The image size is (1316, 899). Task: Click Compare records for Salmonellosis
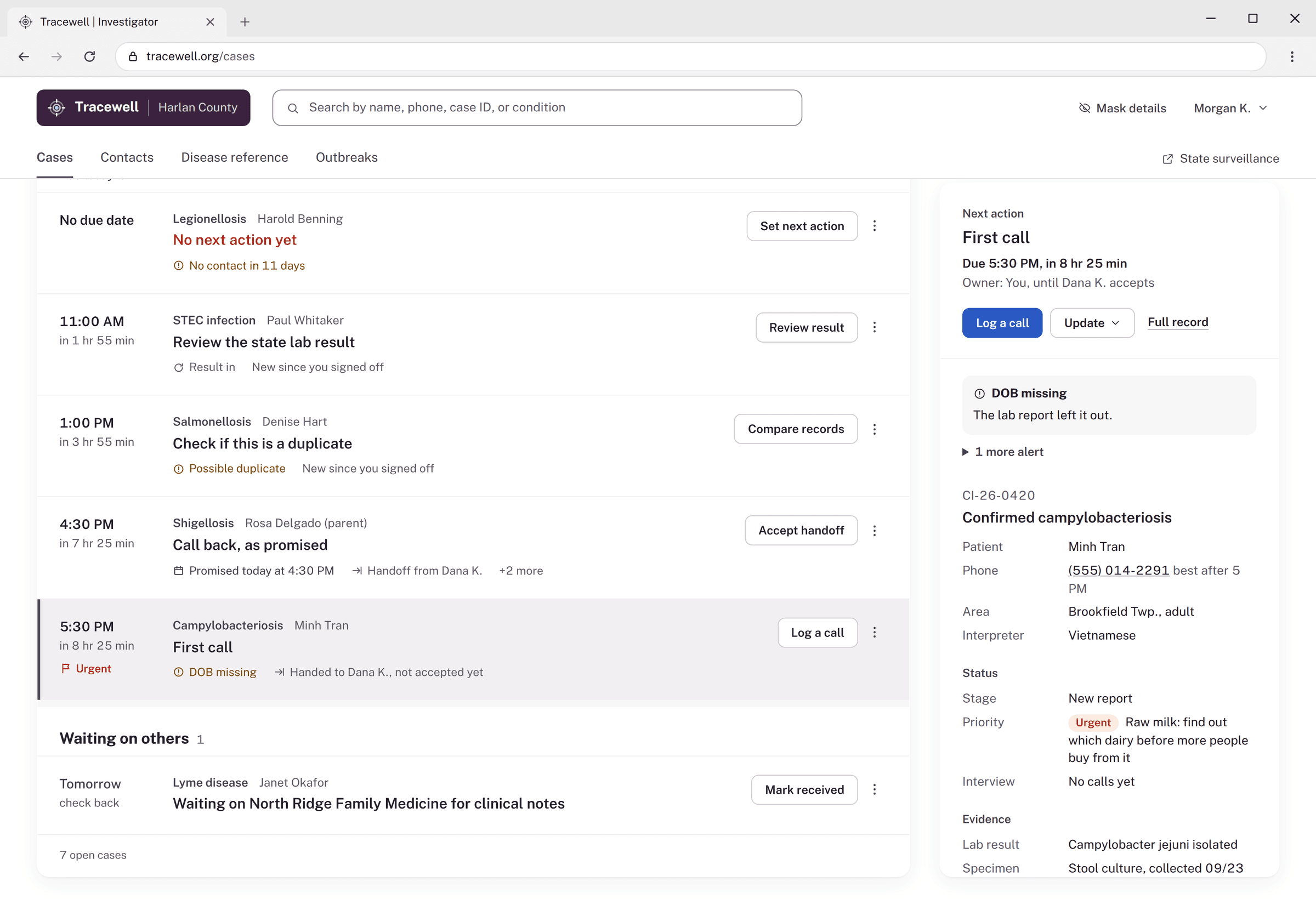click(x=796, y=429)
